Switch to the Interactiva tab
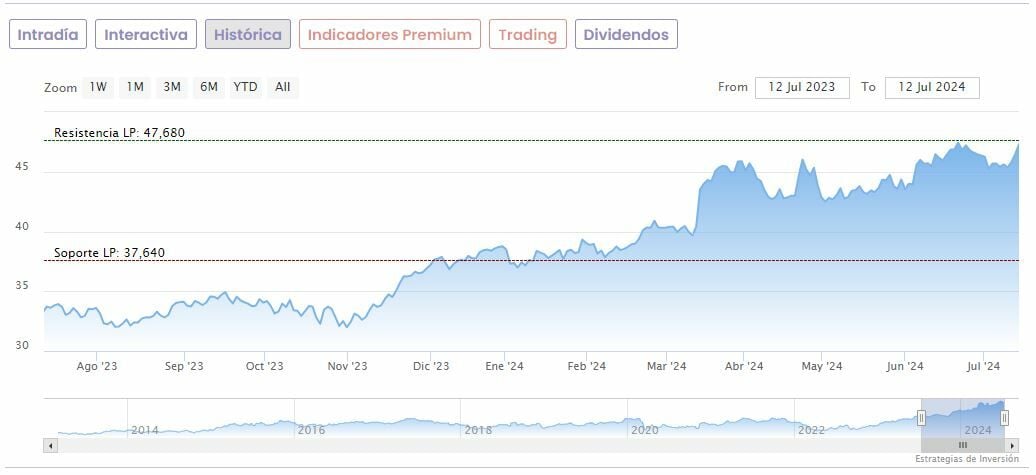Viewport: 1036px width, 475px height. click(x=146, y=34)
